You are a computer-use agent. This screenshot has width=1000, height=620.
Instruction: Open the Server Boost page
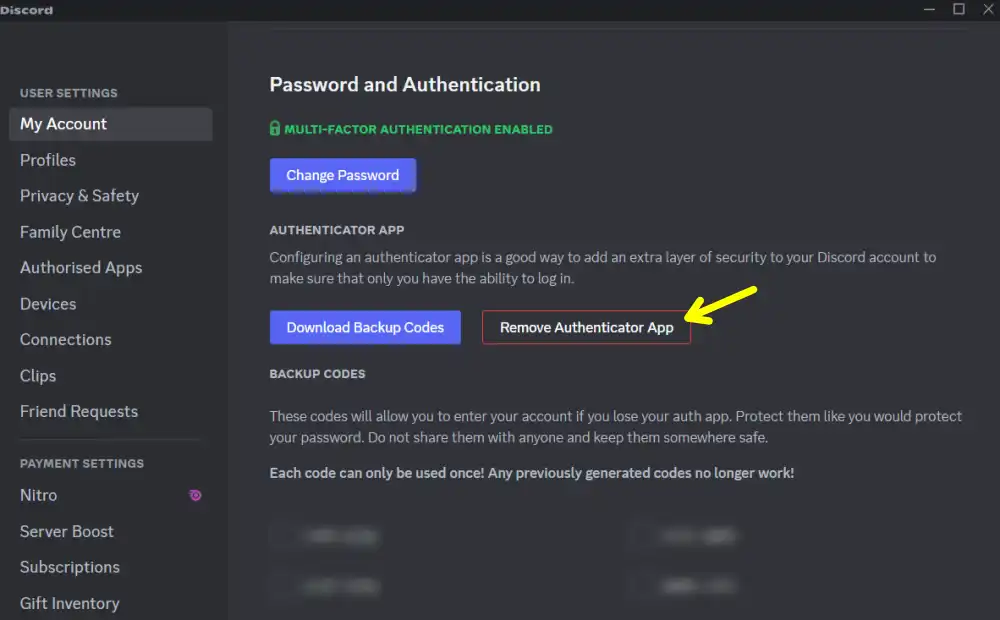tap(66, 531)
